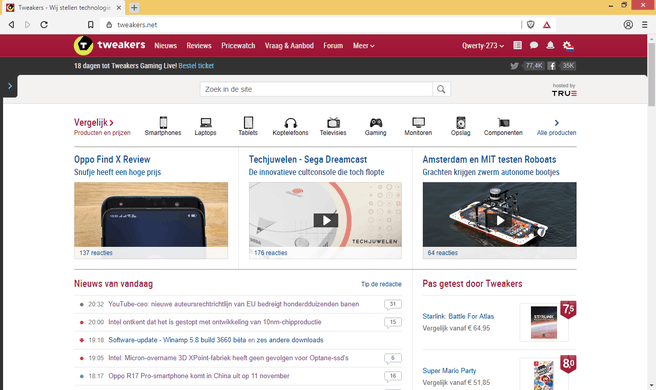Open the Intel 10nm-chipproductie news item
656x390 pixels.
(215, 322)
